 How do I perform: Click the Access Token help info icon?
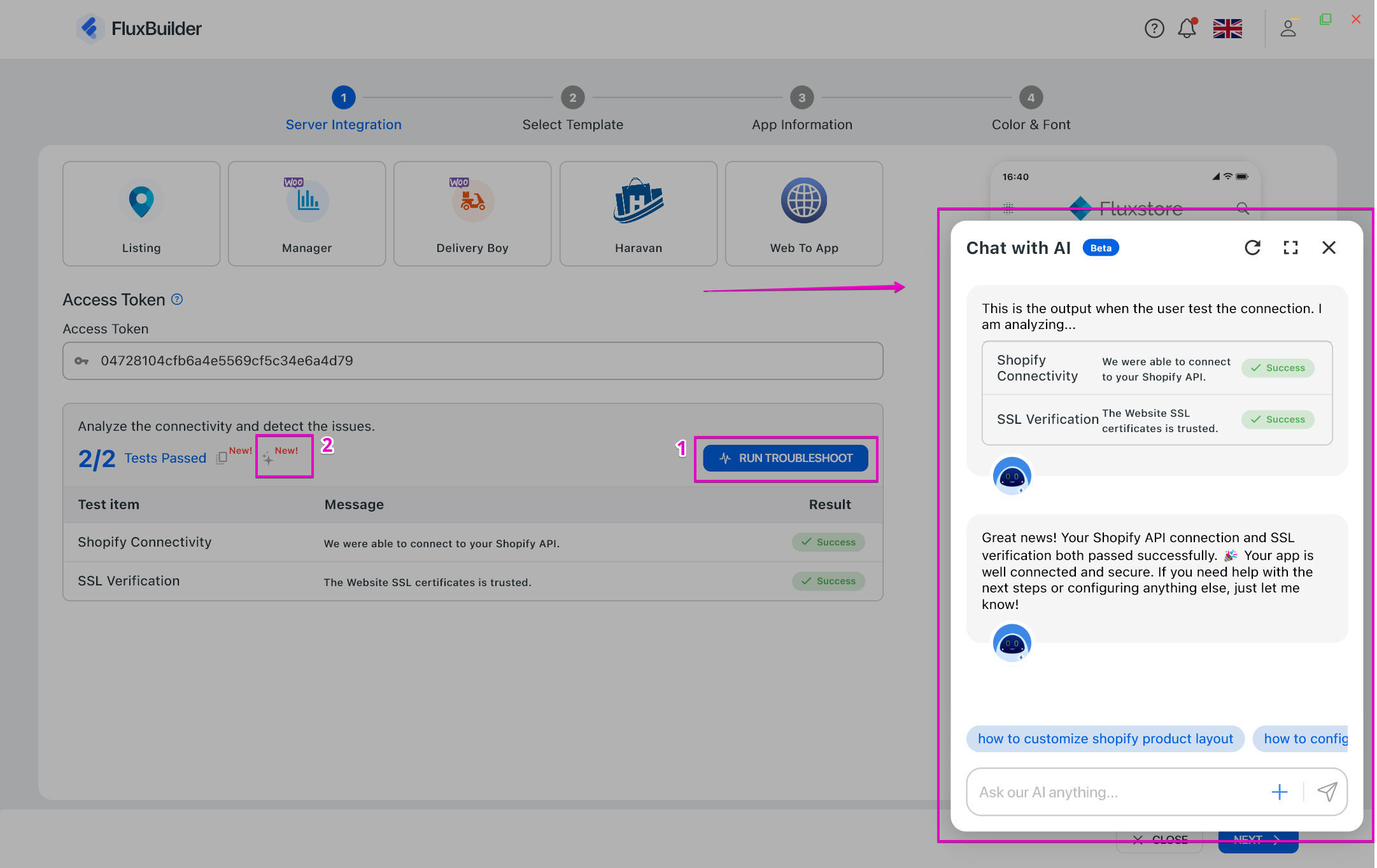(x=177, y=299)
